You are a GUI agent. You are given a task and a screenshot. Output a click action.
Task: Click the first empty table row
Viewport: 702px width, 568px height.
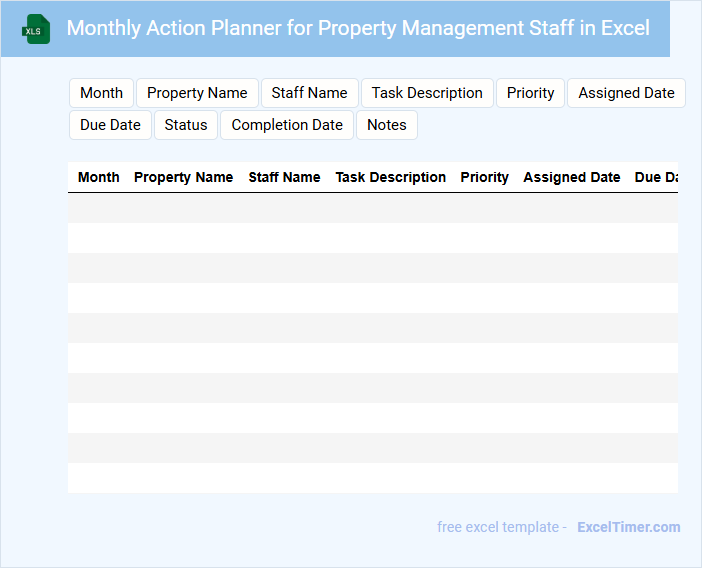pyautogui.click(x=372, y=208)
